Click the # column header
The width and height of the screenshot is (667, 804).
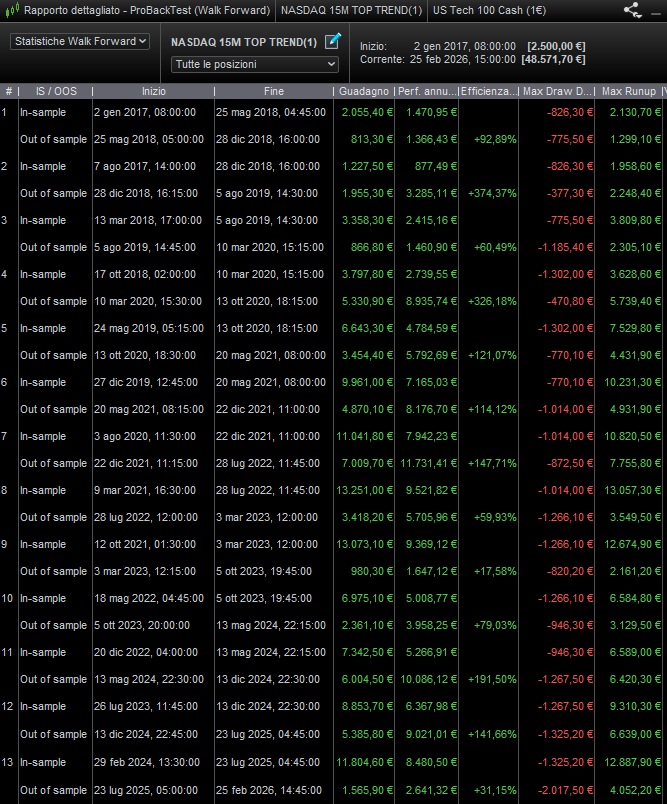(x=9, y=91)
